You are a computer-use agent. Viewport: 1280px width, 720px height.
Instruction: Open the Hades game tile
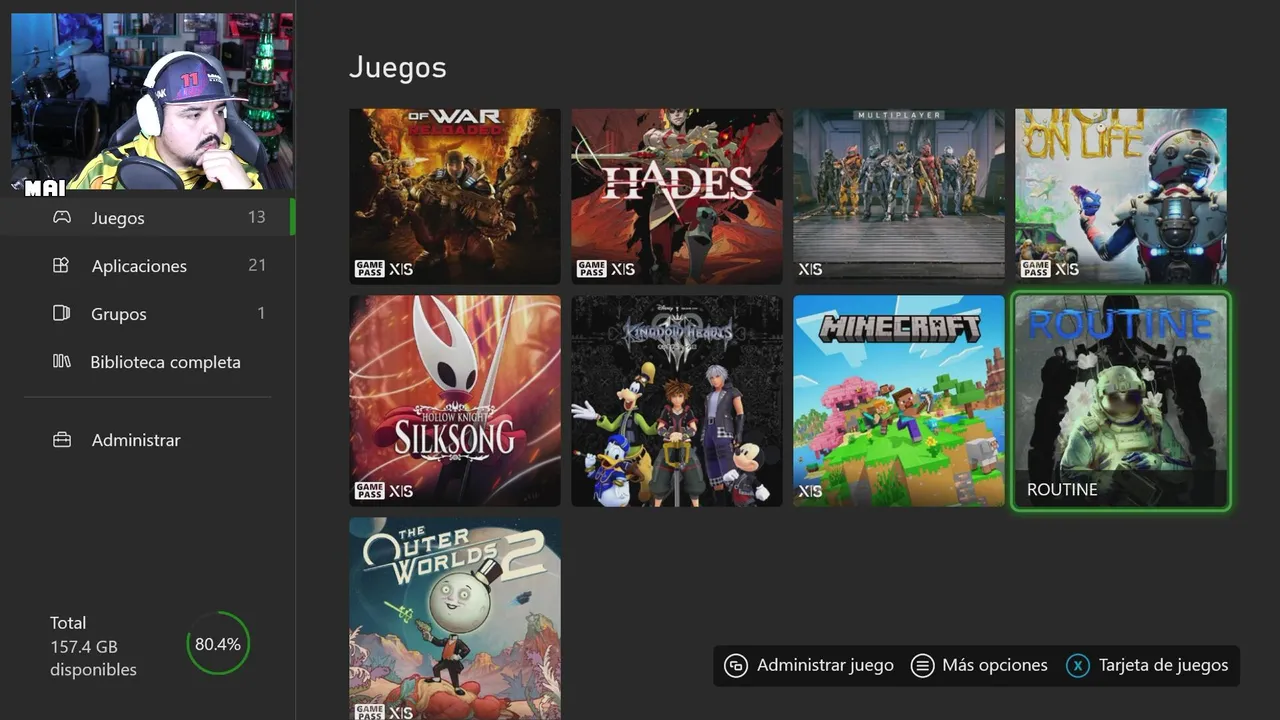677,197
